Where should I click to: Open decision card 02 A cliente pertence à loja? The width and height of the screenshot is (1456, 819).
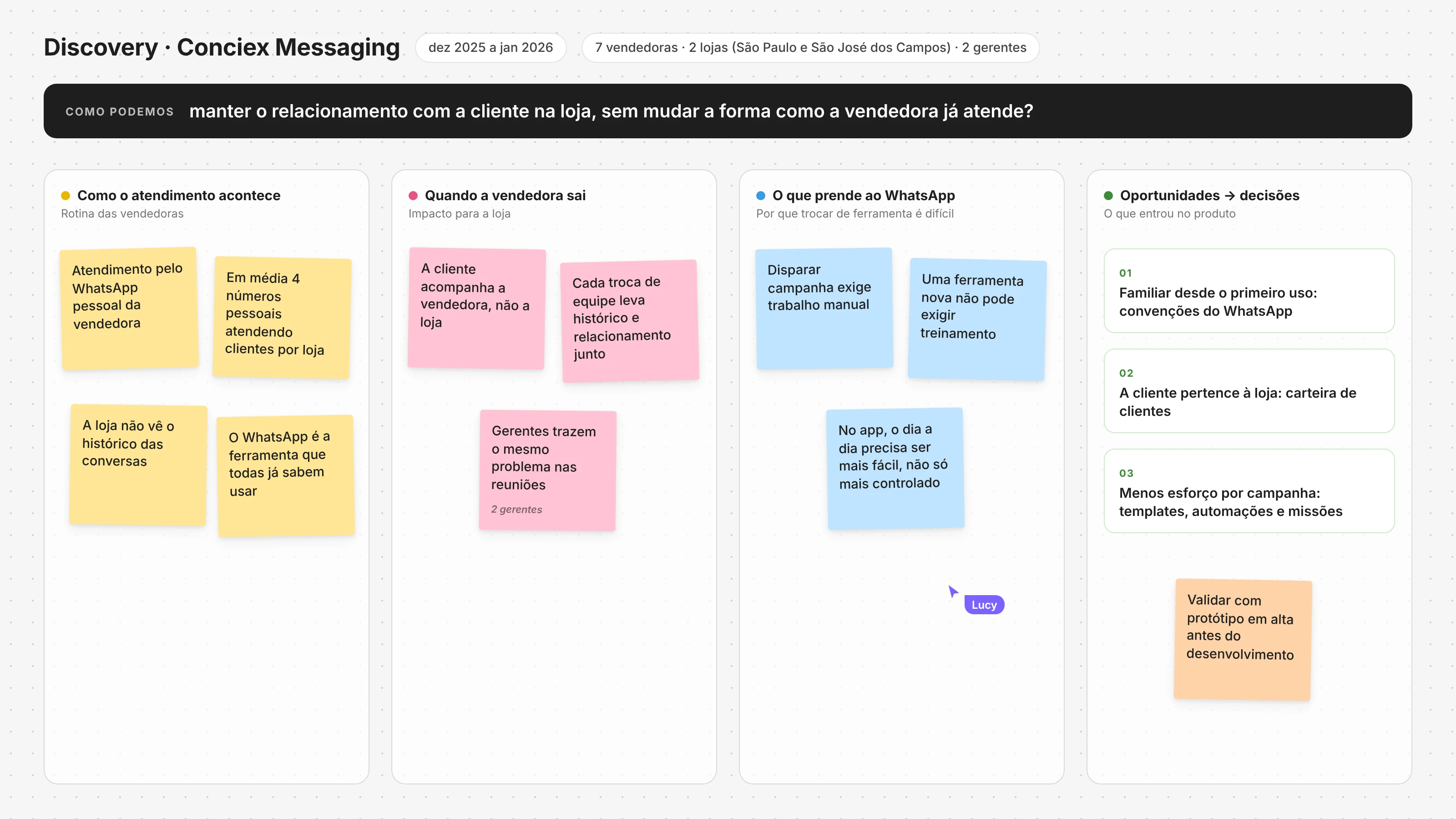(x=1249, y=391)
